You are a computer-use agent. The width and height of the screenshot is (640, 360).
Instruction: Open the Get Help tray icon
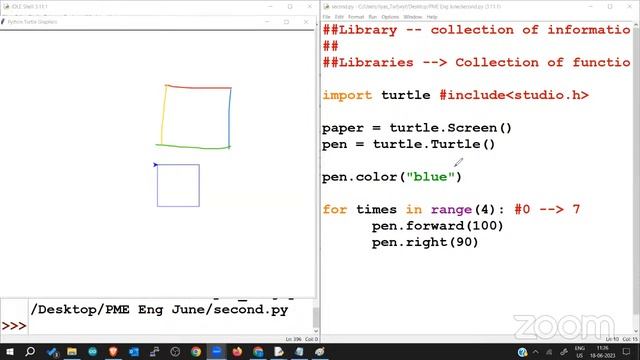click(x=522, y=352)
